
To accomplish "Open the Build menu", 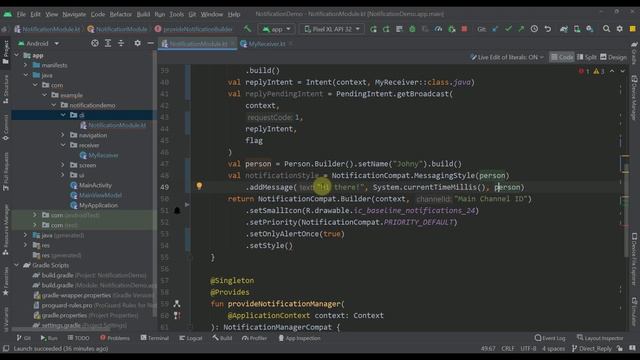I will pos(143,14).
